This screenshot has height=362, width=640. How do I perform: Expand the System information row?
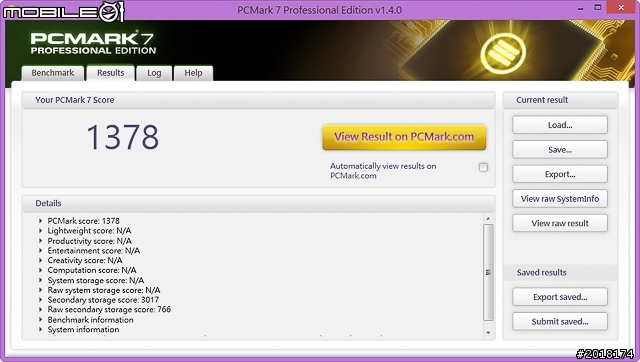pyautogui.click(x=40, y=330)
